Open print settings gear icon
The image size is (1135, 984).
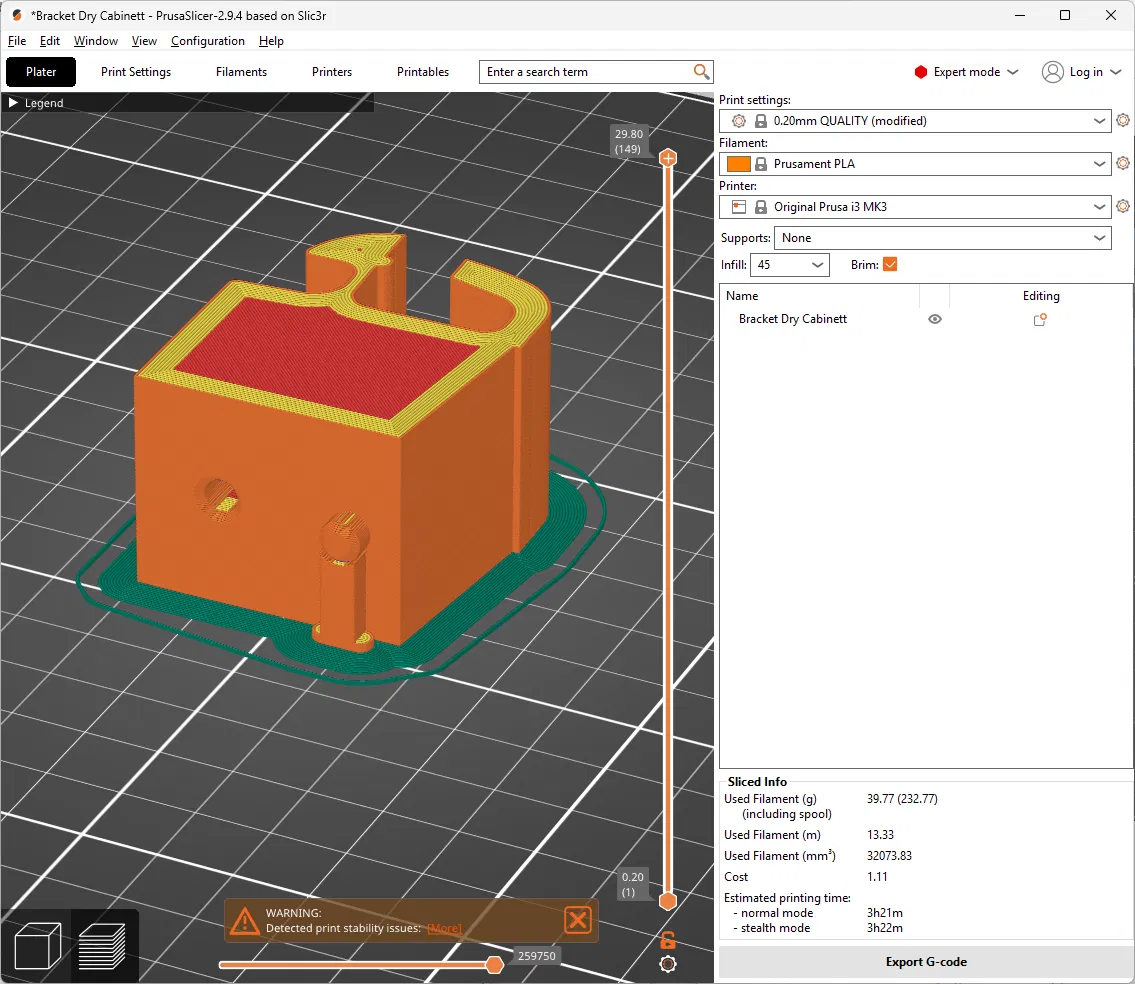(x=1123, y=120)
